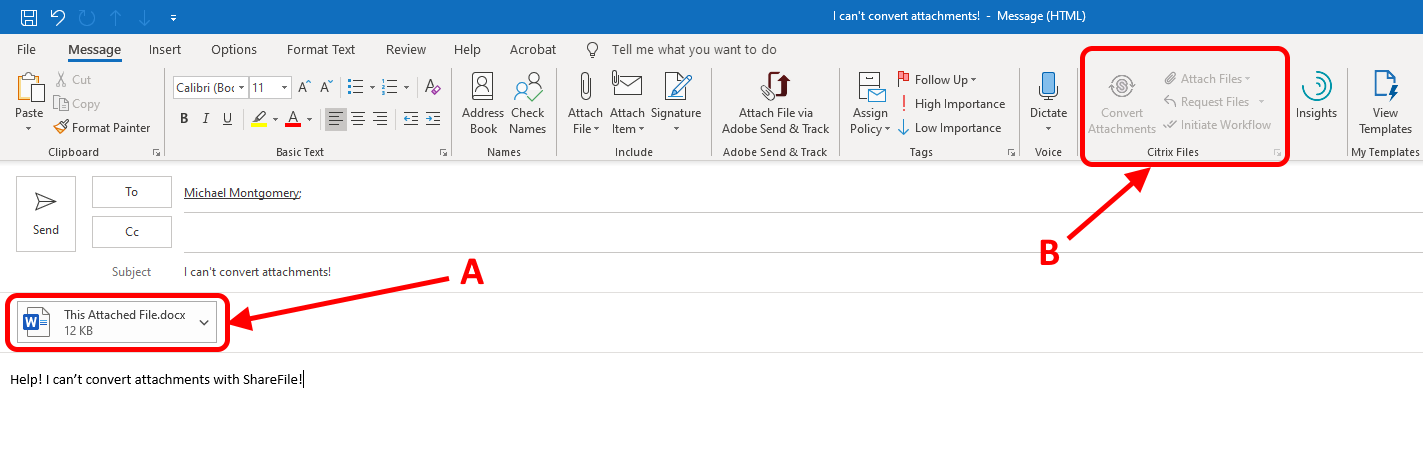The width and height of the screenshot is (1423, 459).
Task: Click the Cc recipients button
Action: tap(132, 232)
